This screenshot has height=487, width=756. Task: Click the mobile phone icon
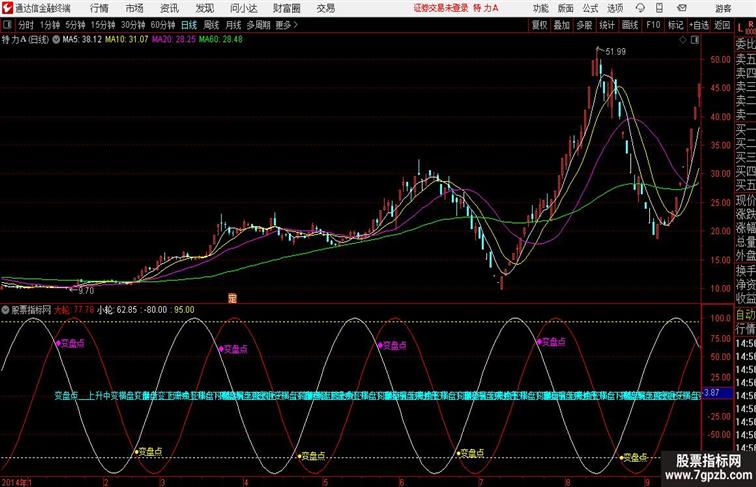point(659,8)
